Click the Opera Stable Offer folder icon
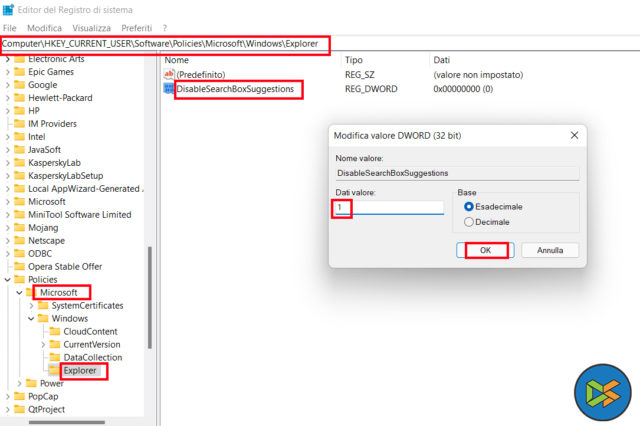The image size is (640, 426). tap(19, 266)
